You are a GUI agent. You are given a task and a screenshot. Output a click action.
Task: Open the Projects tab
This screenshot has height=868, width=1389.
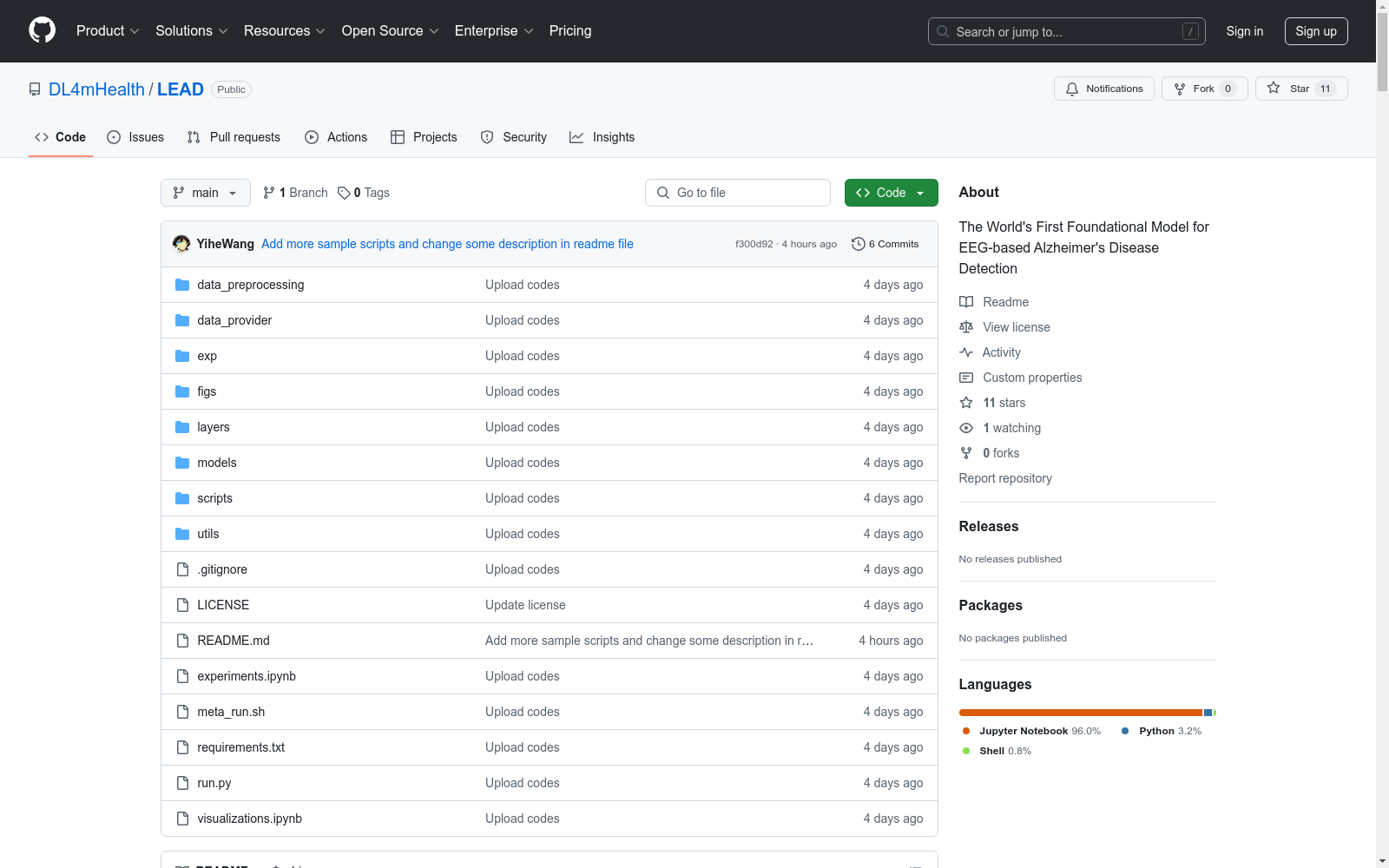pyautogui.click(x=424, y=137)
